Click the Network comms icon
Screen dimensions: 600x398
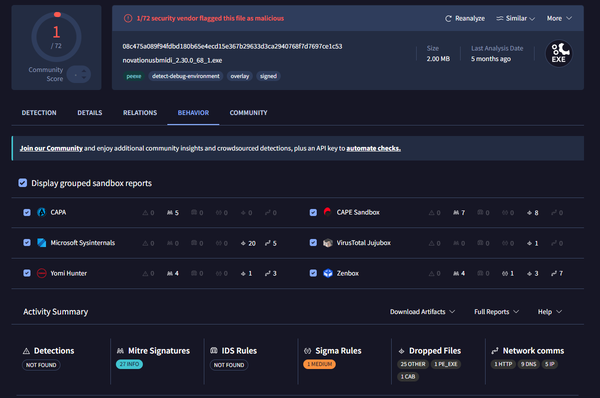click(495, 351)
